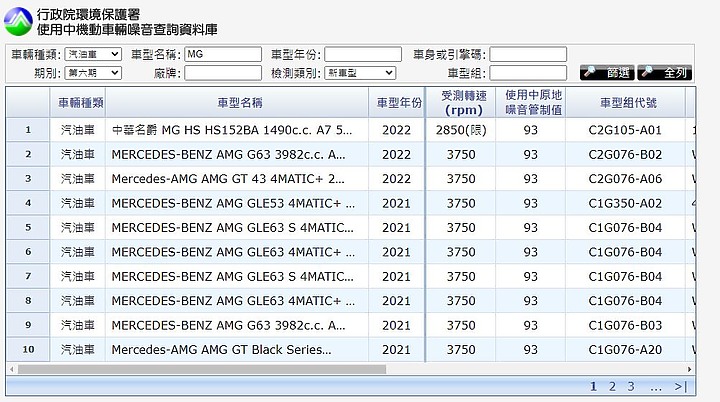Sort by the 車型年份 column header
The height and width of the screenshot is (402, 720).
coord(397,102)
